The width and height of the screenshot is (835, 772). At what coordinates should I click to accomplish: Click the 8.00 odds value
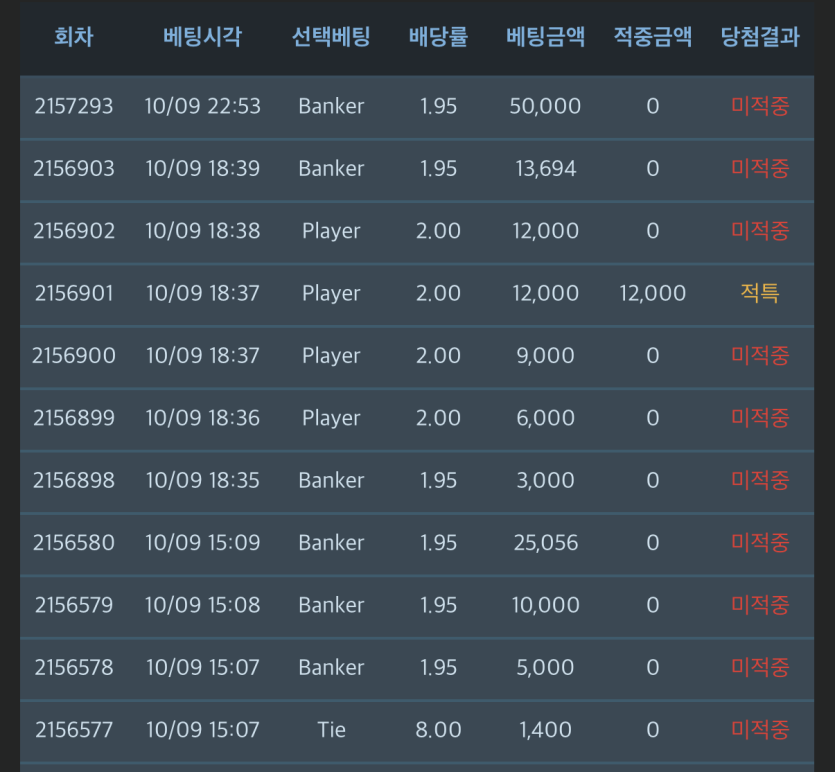438,729
